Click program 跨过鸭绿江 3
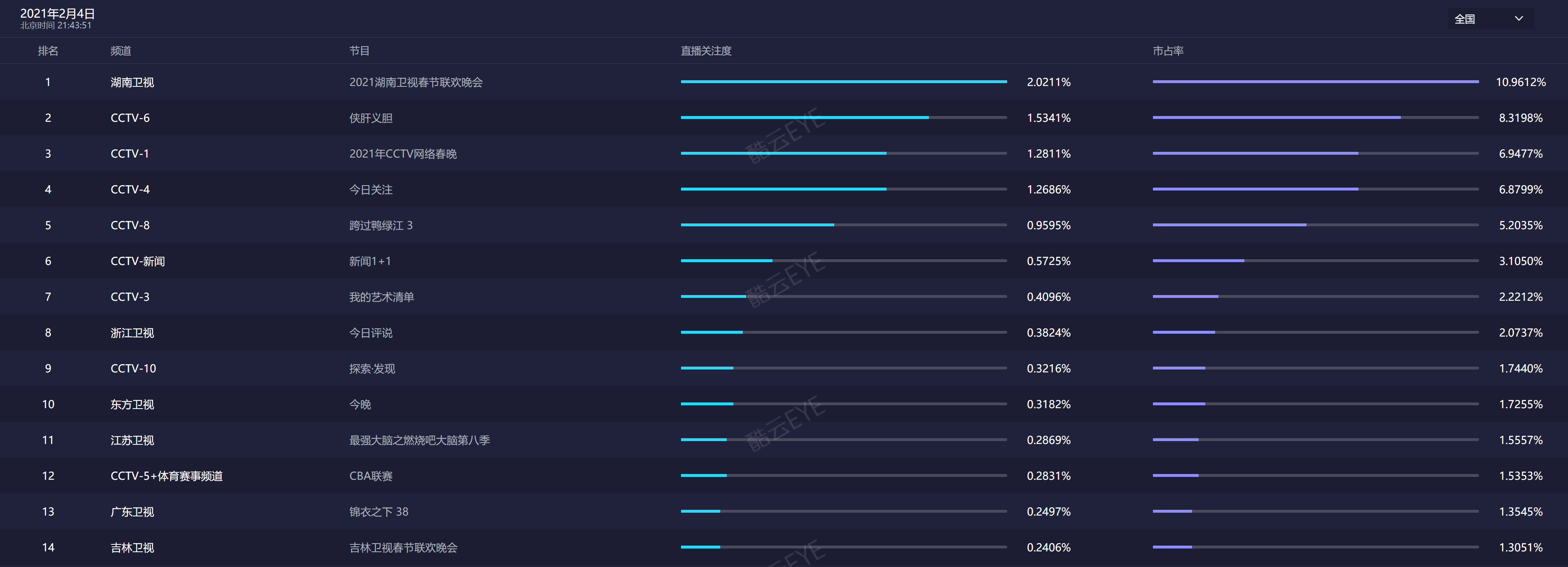Image resolution: width=1568 pixels, height=567 pixels. pyautogui.click(x=381, y=226)
